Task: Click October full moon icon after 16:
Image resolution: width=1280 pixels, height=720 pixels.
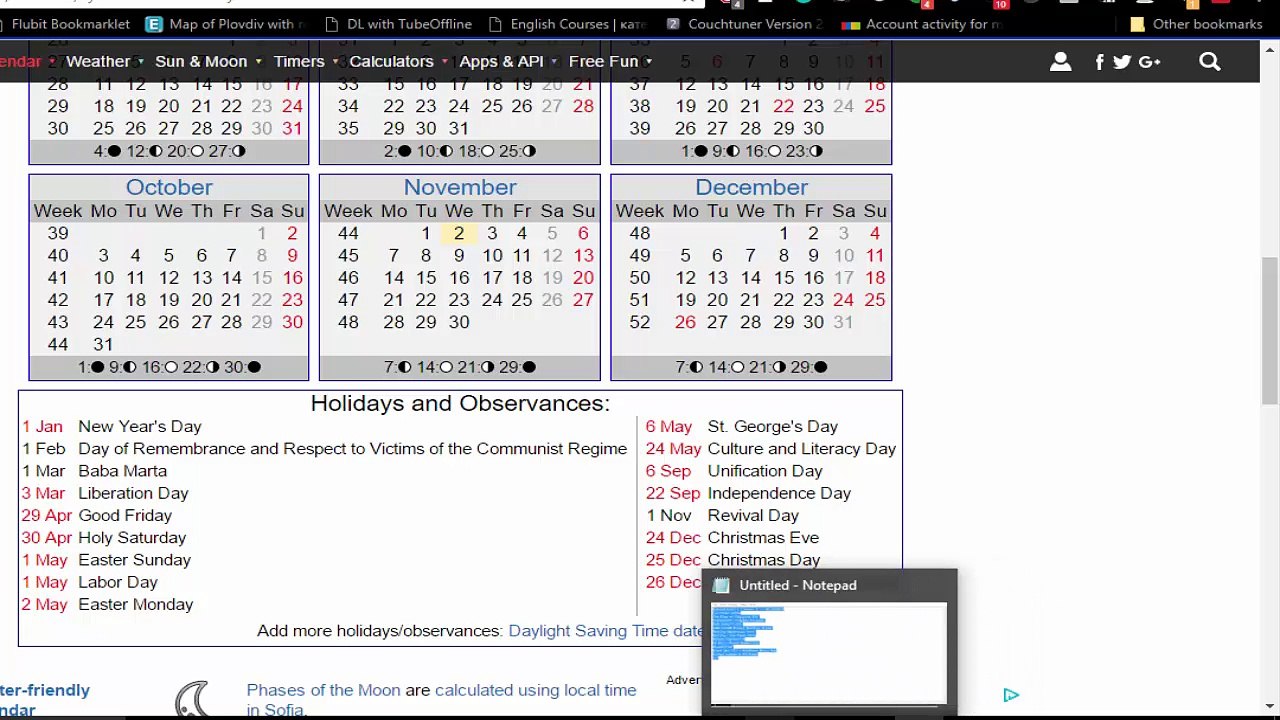Action: pos(171,367)
